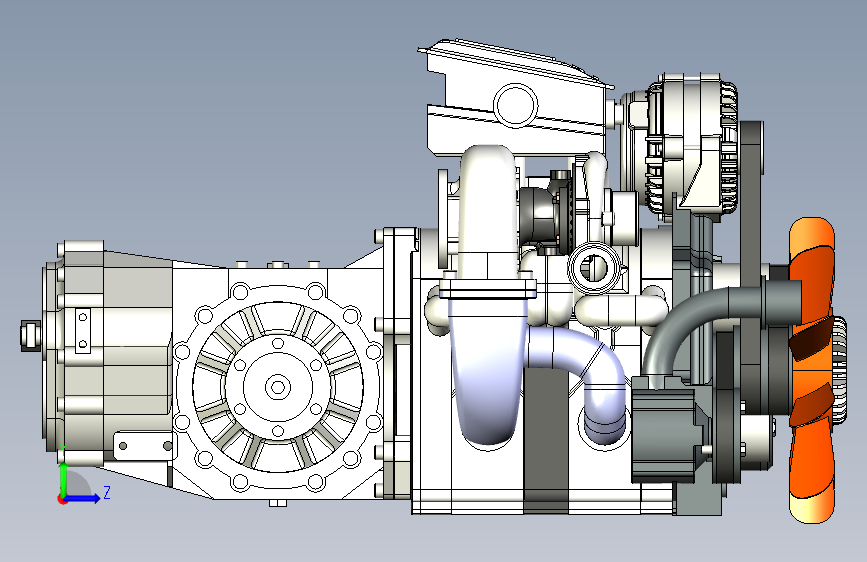The image size is (867, 562).
Task: Select the circular port ring in the engine center
Action: point(593,268)
